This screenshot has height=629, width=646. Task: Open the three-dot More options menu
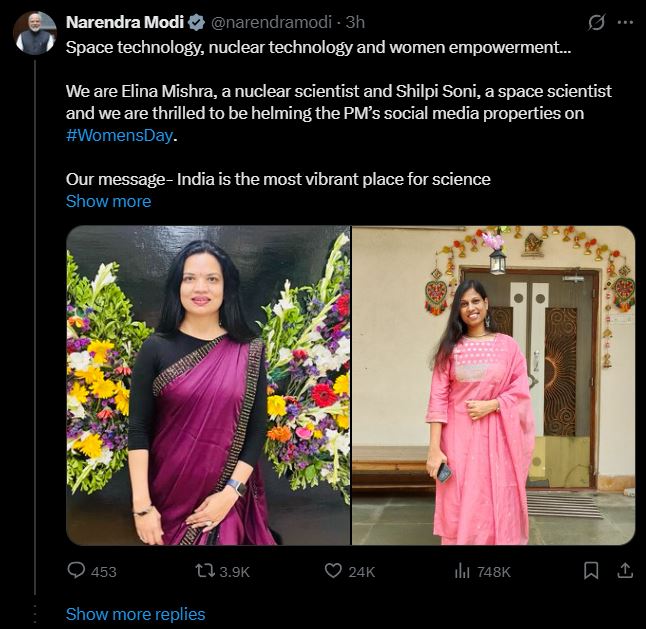pos(625,22)
